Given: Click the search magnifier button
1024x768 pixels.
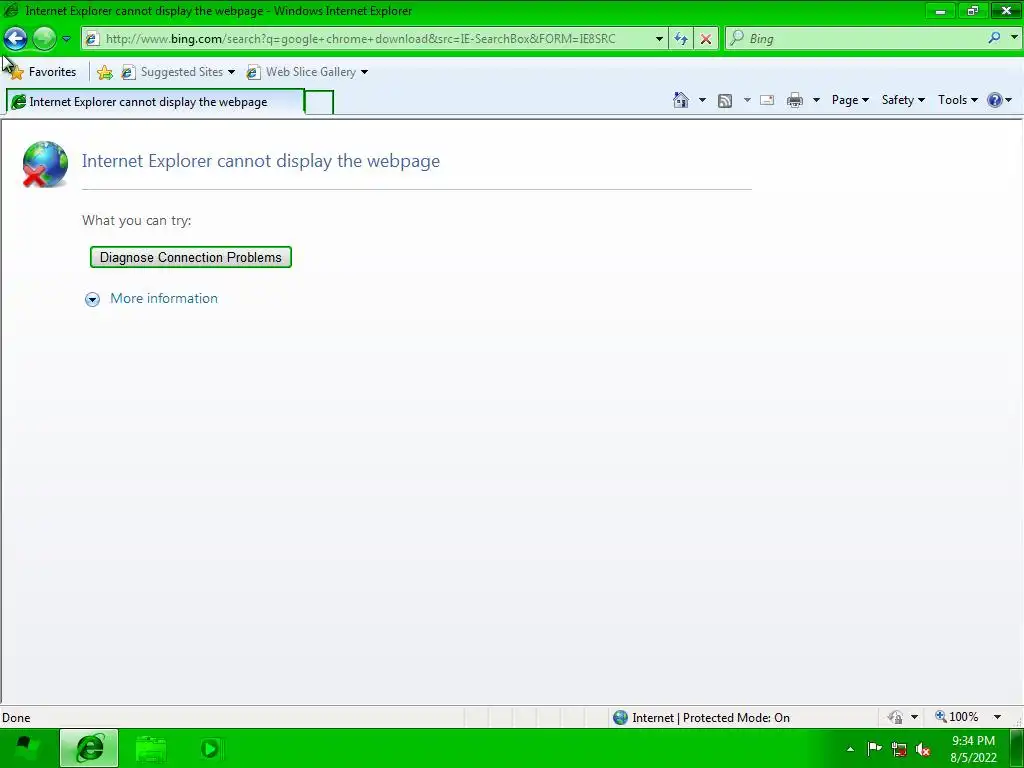Looking at the screenshot, I should coord(994,39).
